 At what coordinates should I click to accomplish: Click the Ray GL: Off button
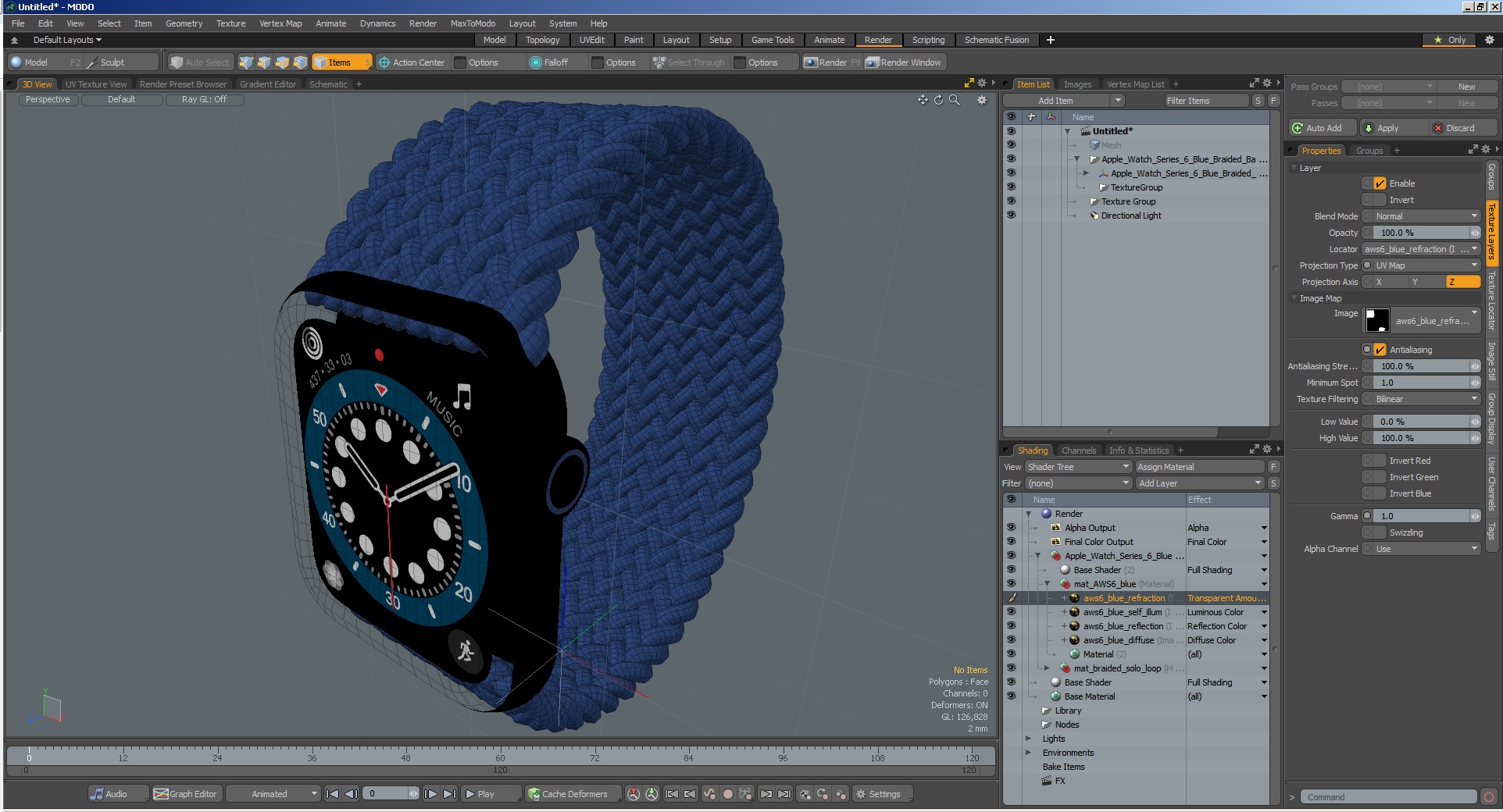coord(204,100)
